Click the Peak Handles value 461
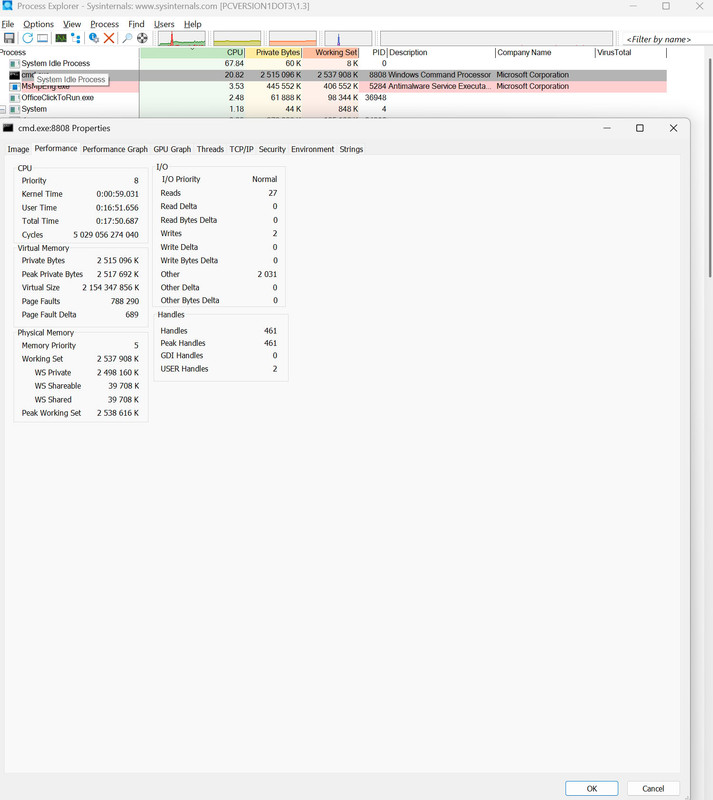 point(271,343)
